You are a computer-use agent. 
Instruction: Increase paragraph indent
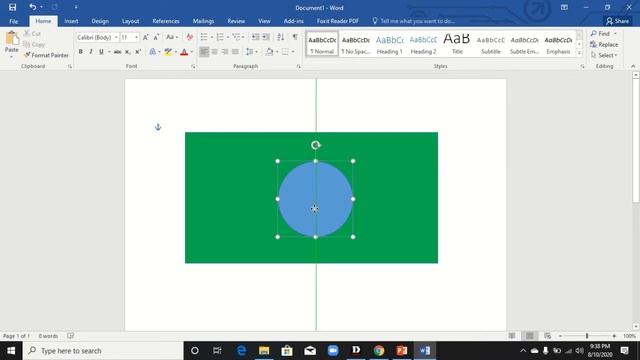coord(266,38)
